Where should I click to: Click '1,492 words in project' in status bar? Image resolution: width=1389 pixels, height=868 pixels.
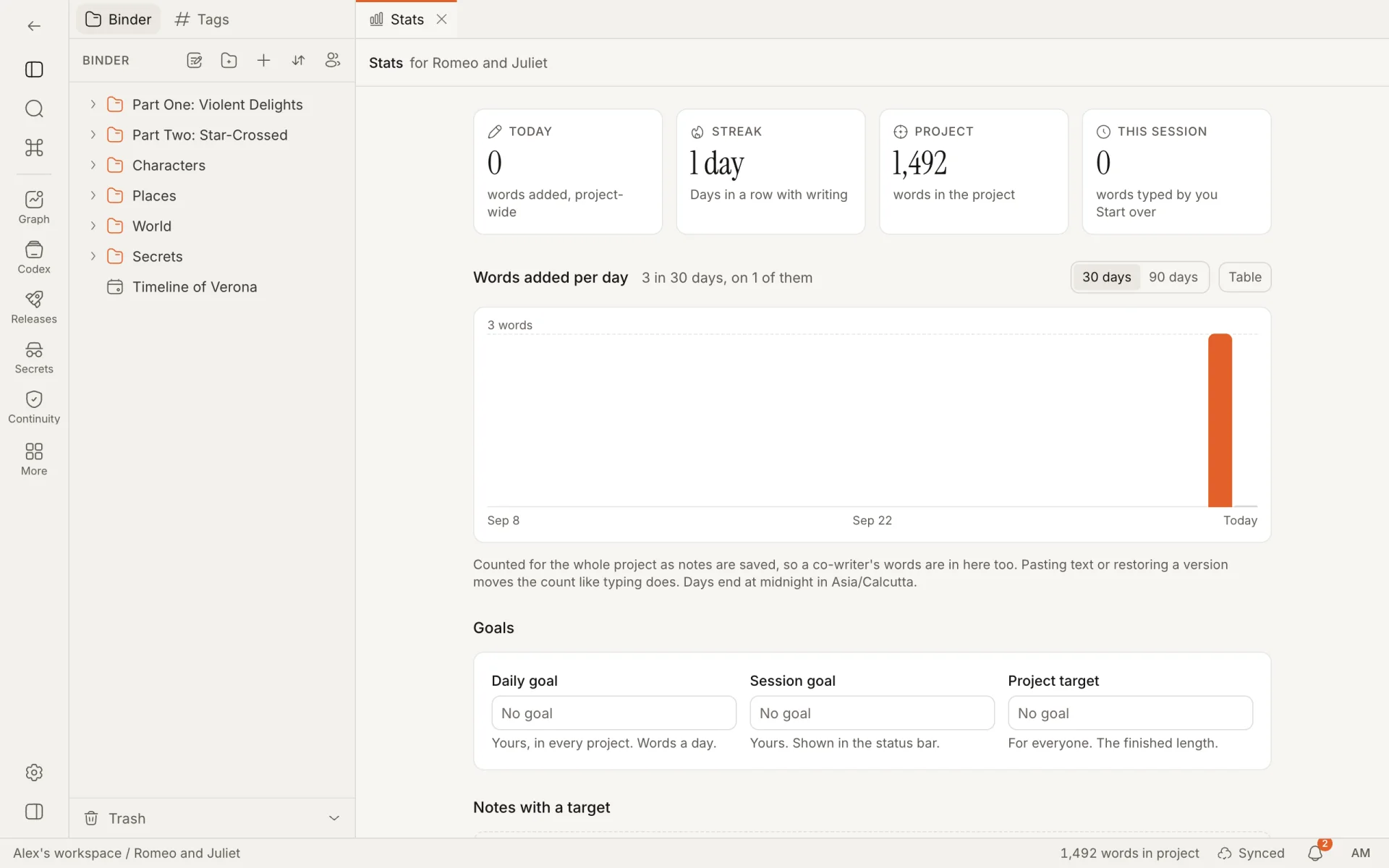(x=1129, y=854)
